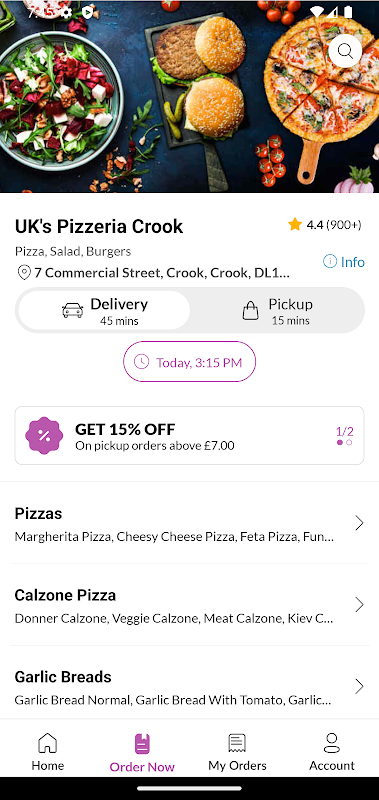Tap the location pin icon by the address
Image resolution: width=379 pixels, height=800 pixels.
pos(24,273)
